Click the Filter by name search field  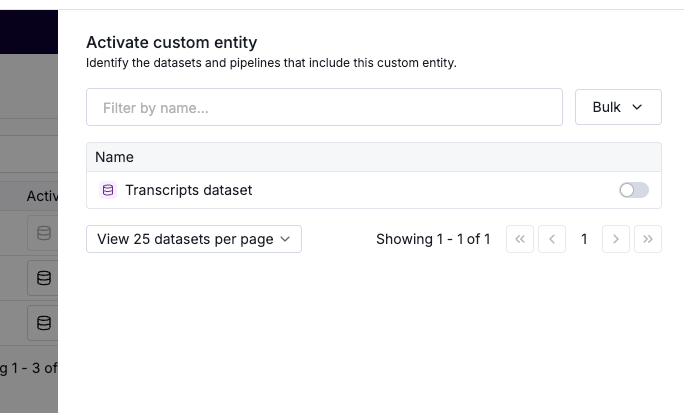coord(324,107)
